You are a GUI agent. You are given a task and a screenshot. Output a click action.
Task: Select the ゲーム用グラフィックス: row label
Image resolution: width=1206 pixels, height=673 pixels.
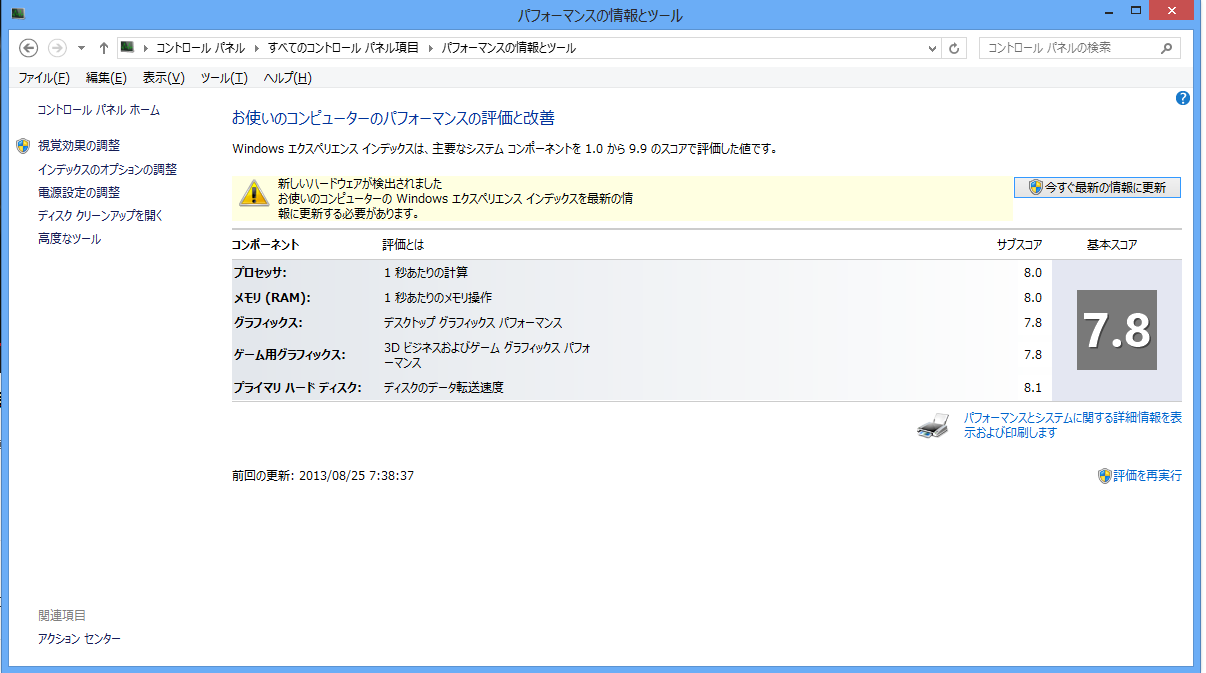289,354
